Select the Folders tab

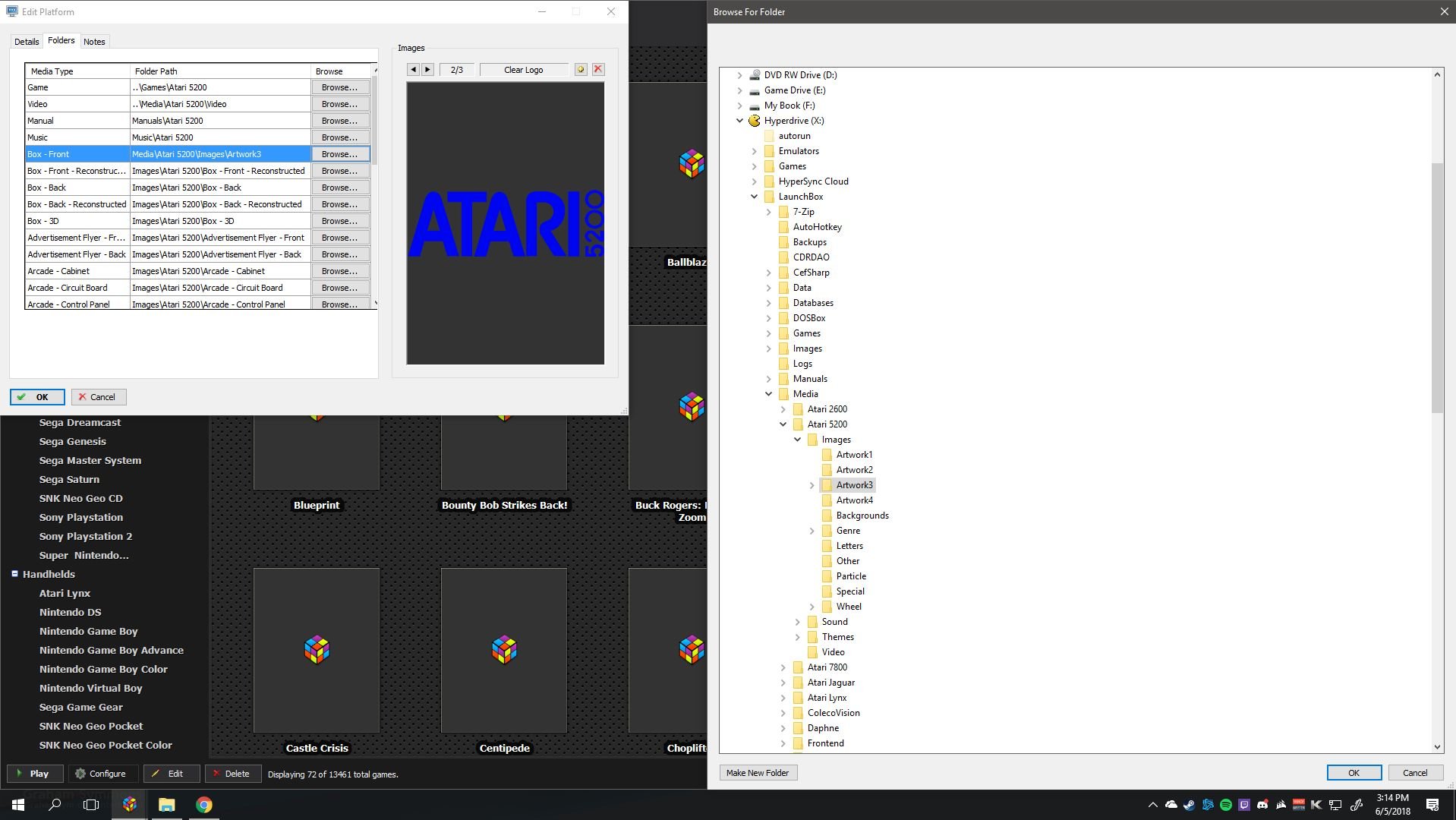61,40
